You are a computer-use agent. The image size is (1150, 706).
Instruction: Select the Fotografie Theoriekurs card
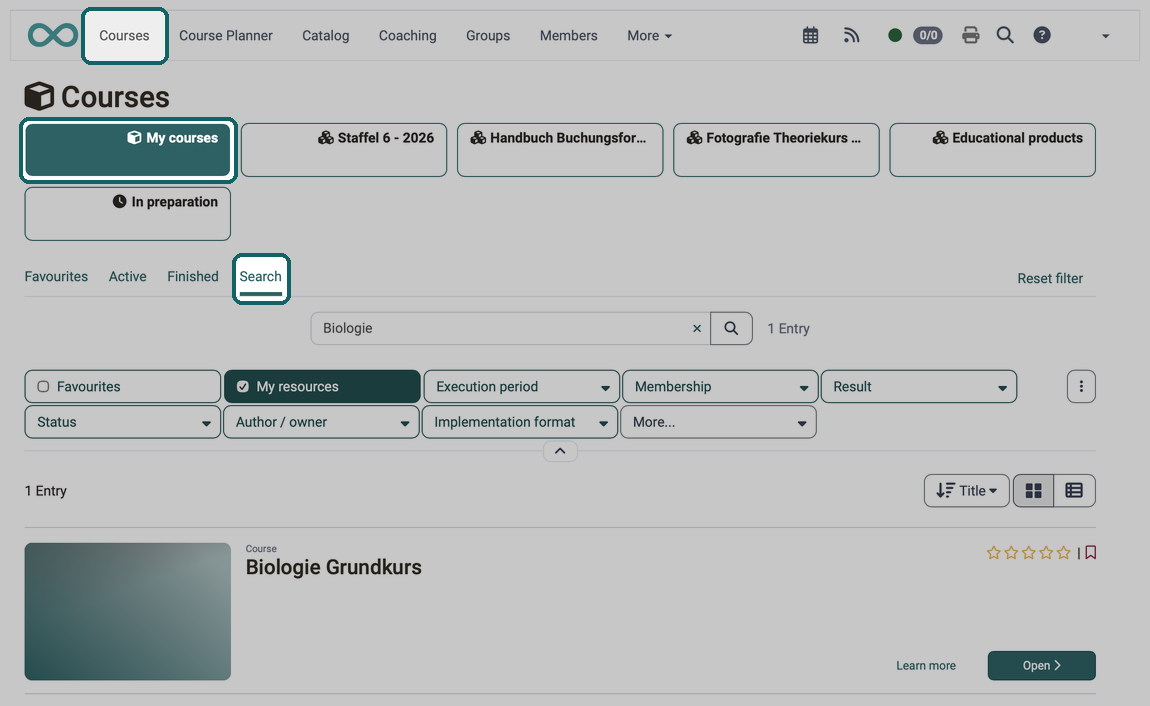(776, 150)
